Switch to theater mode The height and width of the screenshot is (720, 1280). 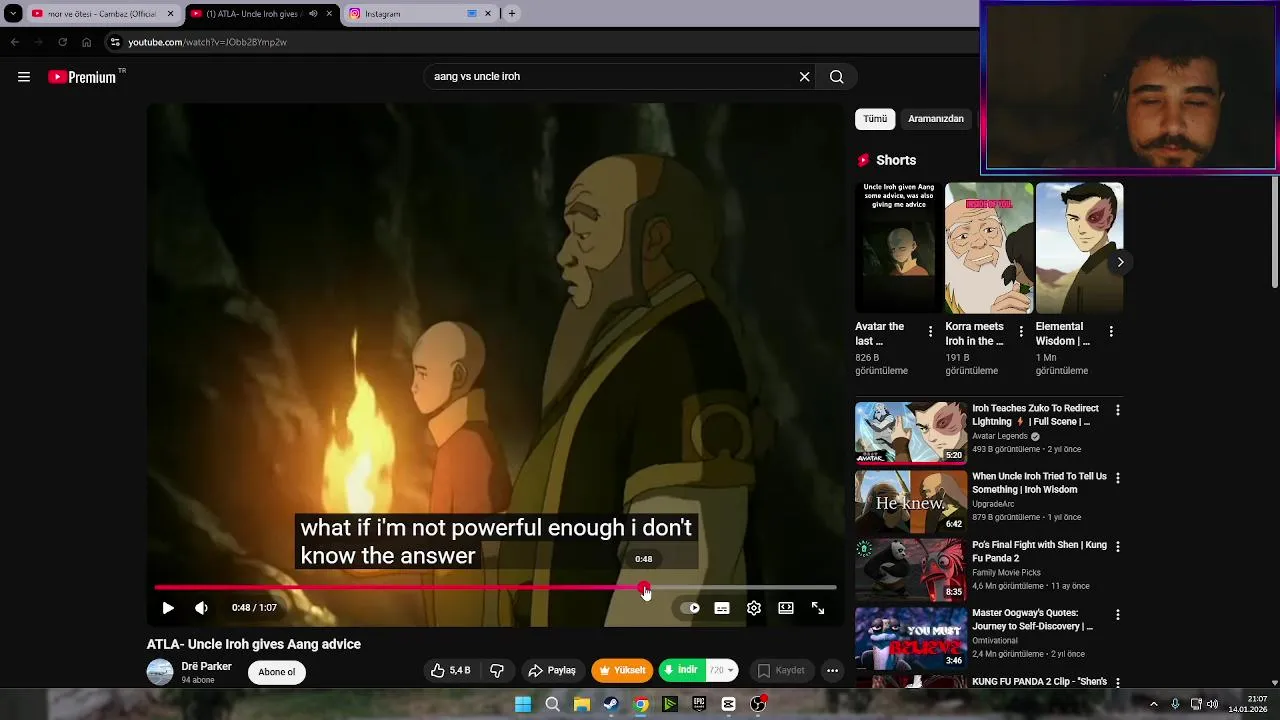click(786, 608)
